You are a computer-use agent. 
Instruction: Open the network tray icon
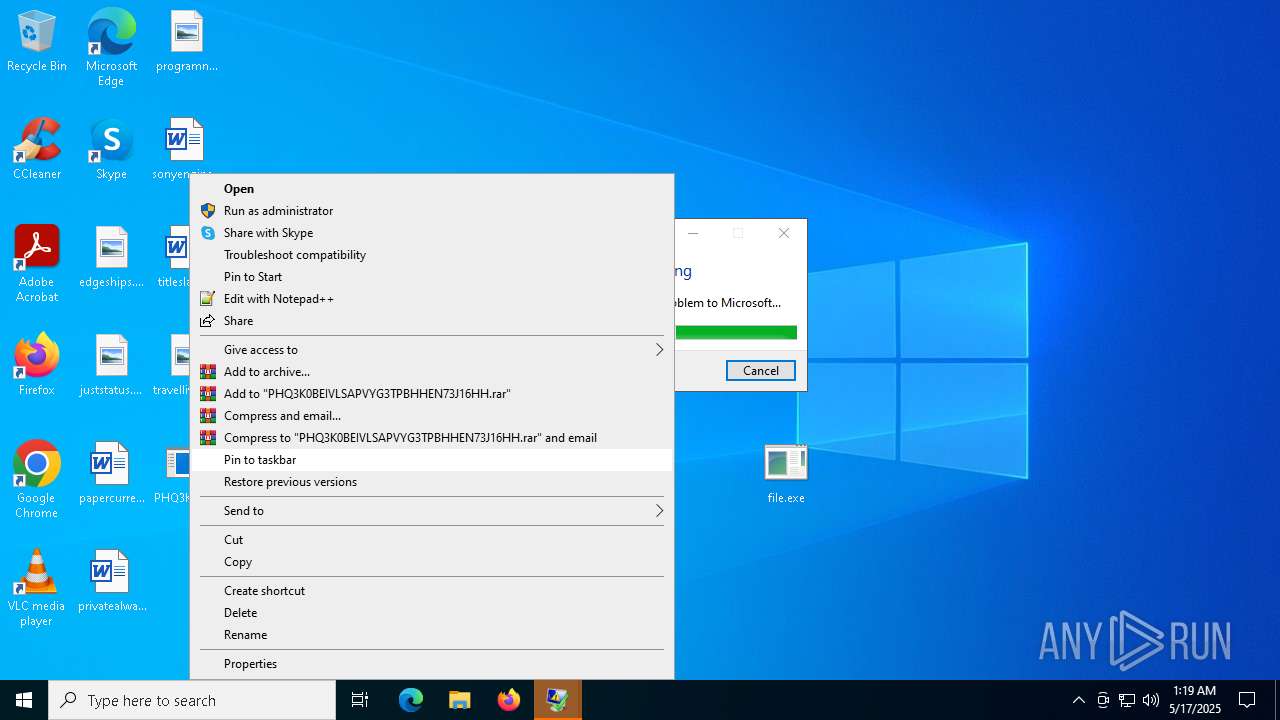(x=1127, y=700)
